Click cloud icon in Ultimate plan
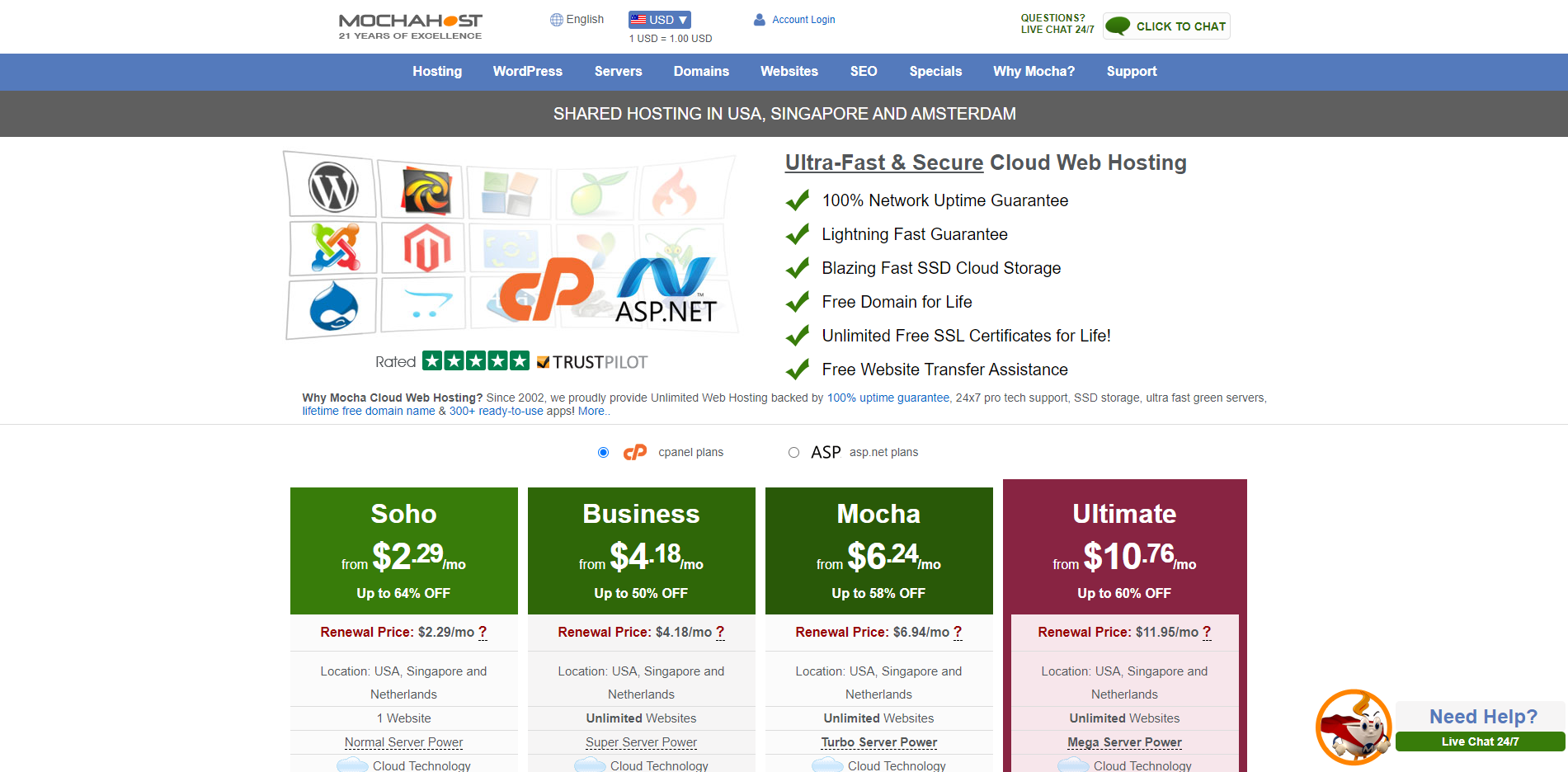This screenshot has height=772, width=1568. tap(1073, 765)
